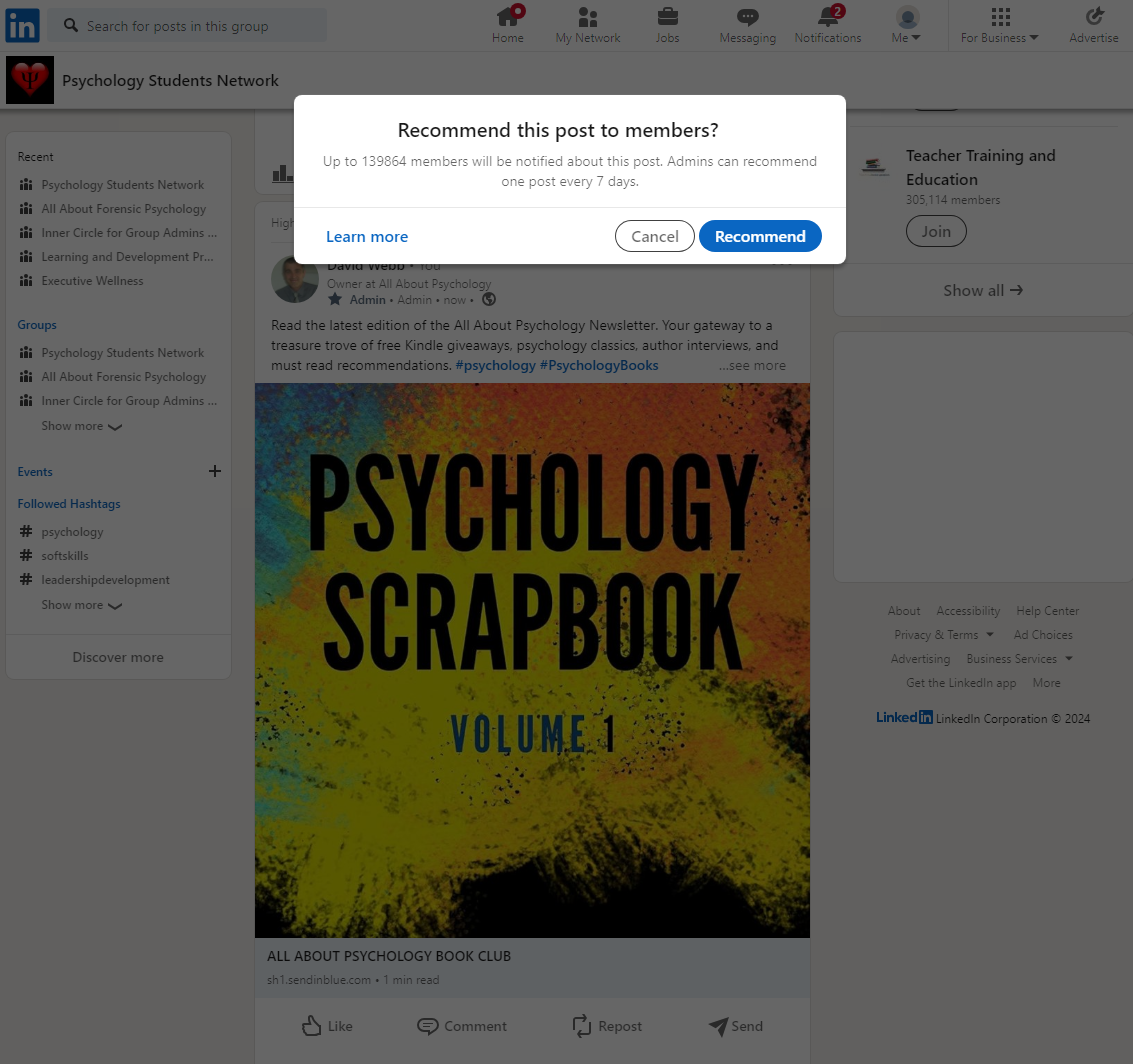Screen dimensions: 1133x1064
Task: Click the Psychology Scrapbook cover image
Action: coord(532,660)
